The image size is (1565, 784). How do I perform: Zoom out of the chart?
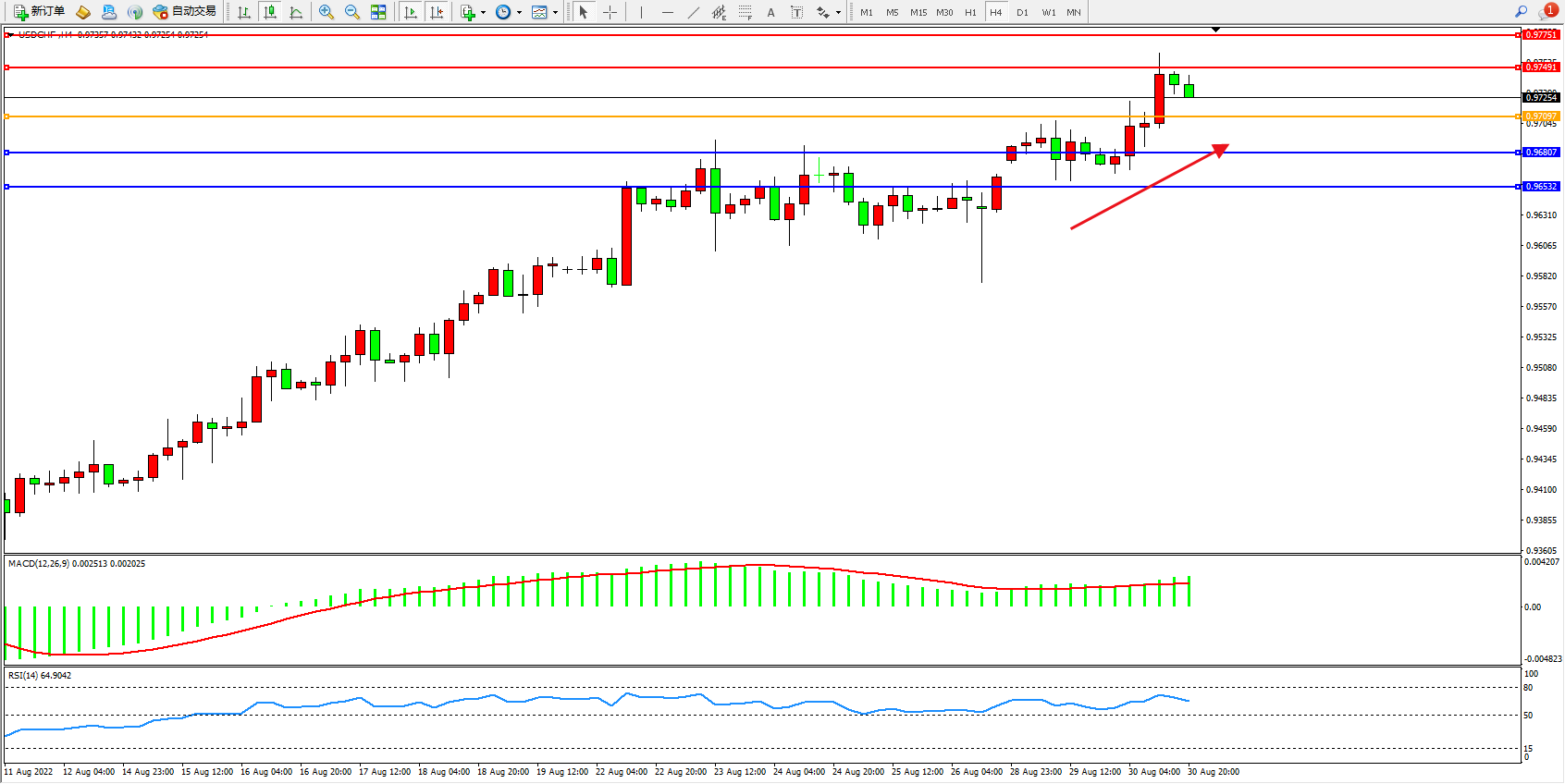click(352, 12)
